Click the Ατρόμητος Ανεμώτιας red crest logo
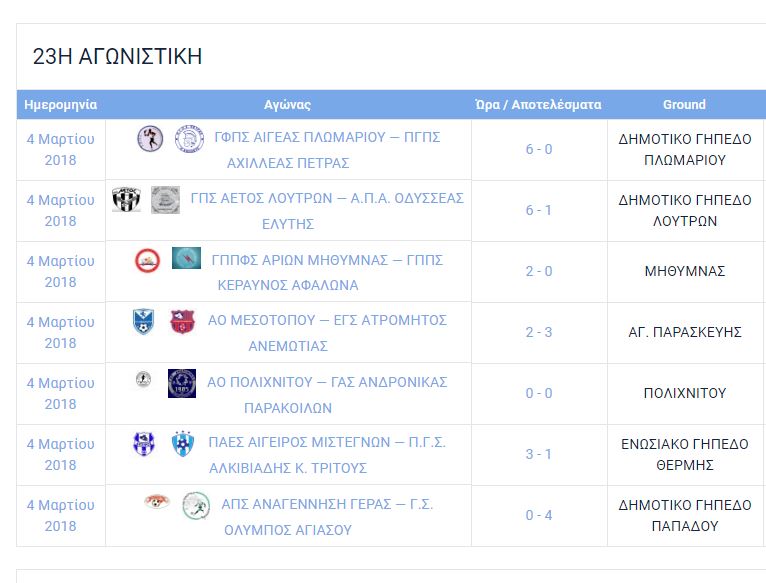 pyautogui.click(x=182, y=322)
